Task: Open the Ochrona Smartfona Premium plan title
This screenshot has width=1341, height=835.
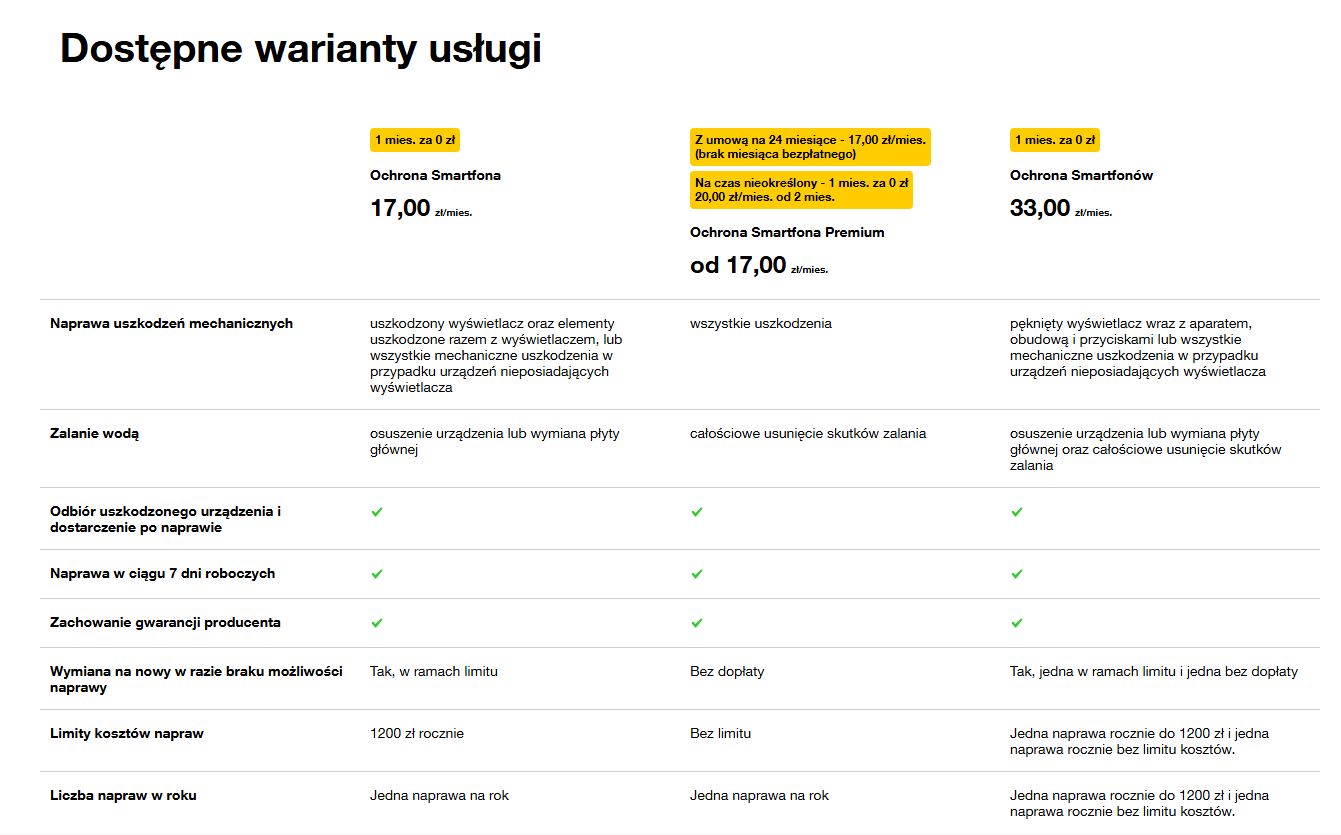Action: (x=787, y=233)
